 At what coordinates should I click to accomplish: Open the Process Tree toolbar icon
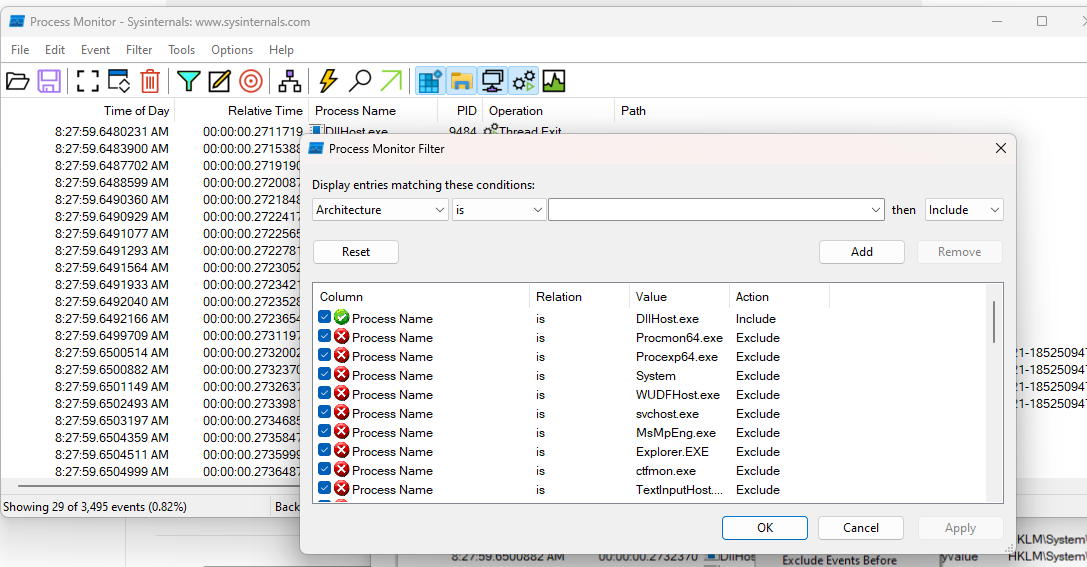tap(289, 81)
